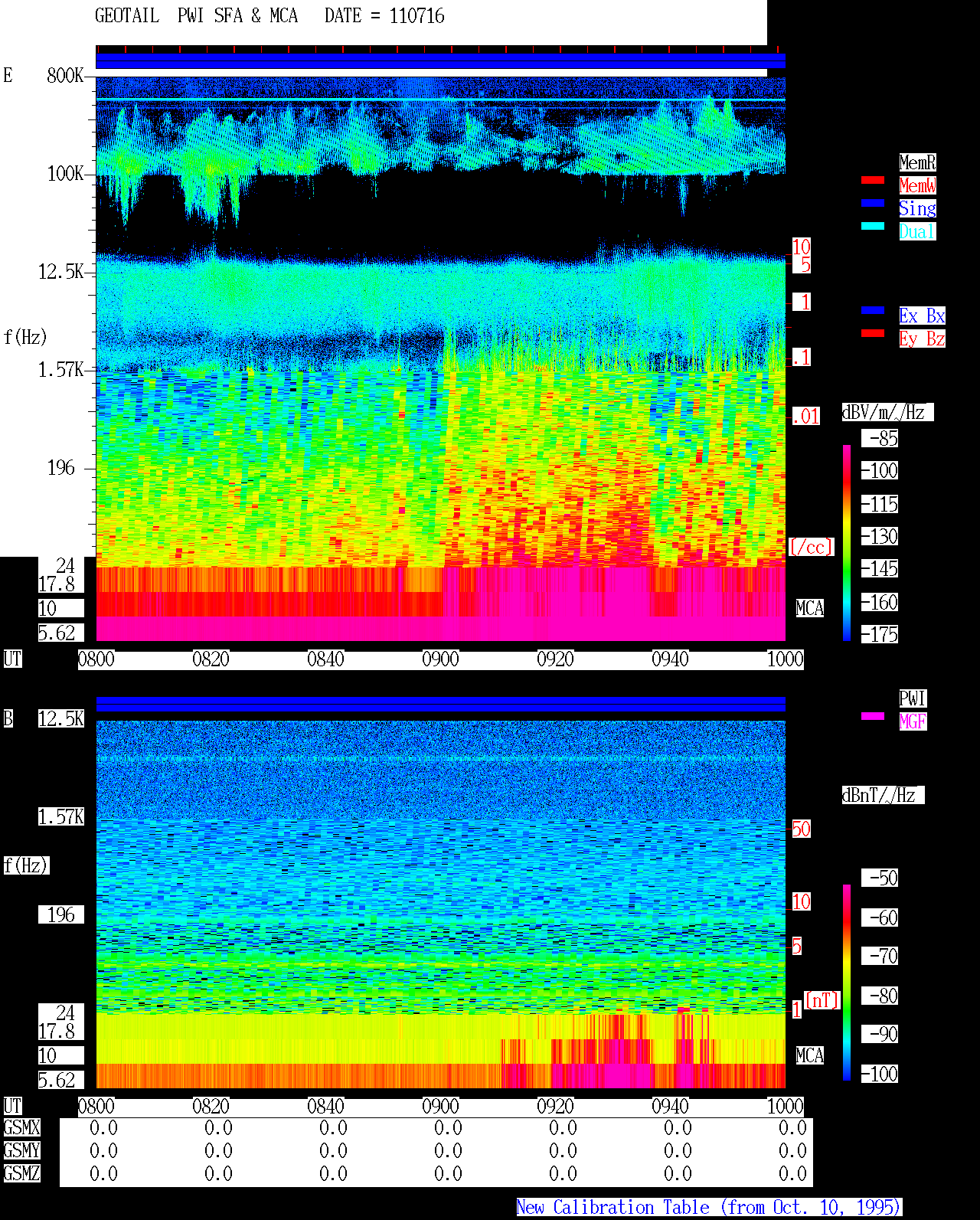
Task: Click the blue Sing legend swatch
Action: [873, 203]
